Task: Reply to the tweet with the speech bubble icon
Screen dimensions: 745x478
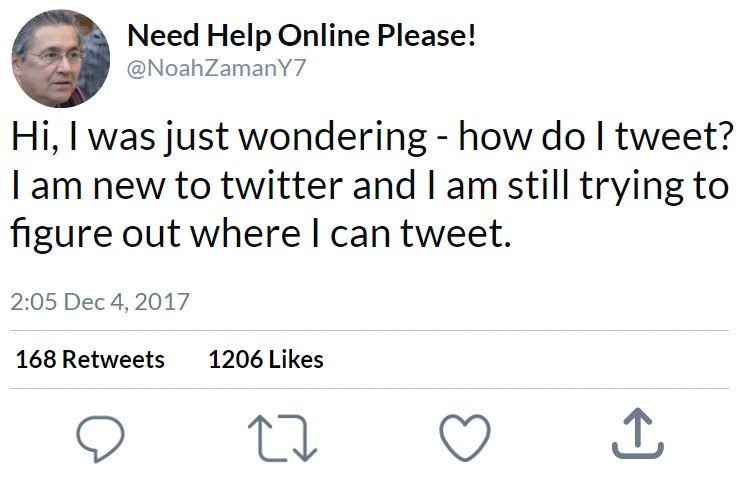Action: click(100, 436)
